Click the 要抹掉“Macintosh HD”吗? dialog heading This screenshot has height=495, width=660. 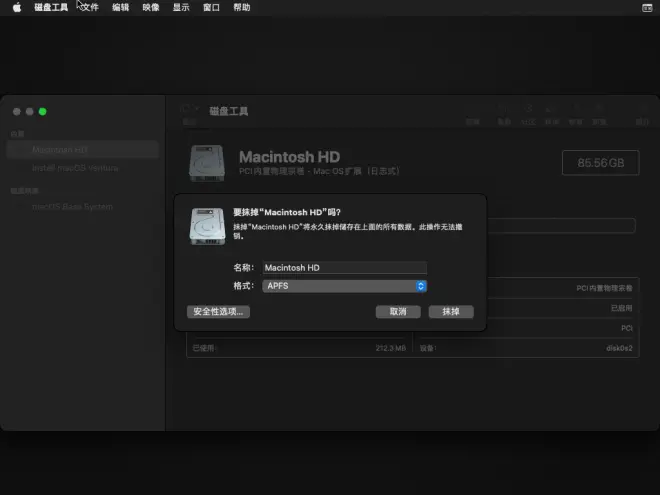287,212
